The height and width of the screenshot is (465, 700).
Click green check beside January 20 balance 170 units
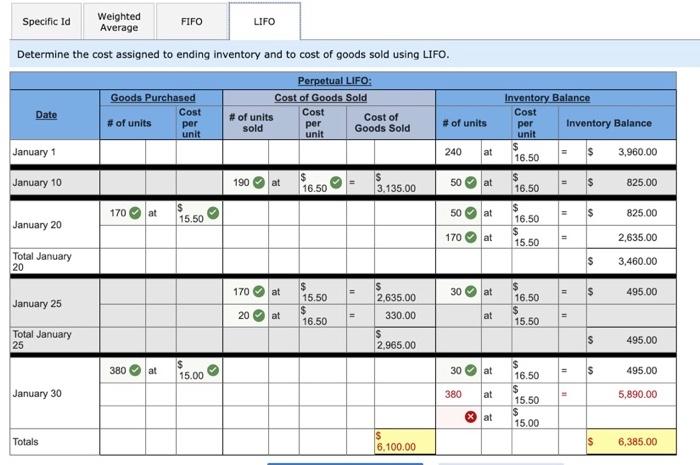[x=471, y=237]
